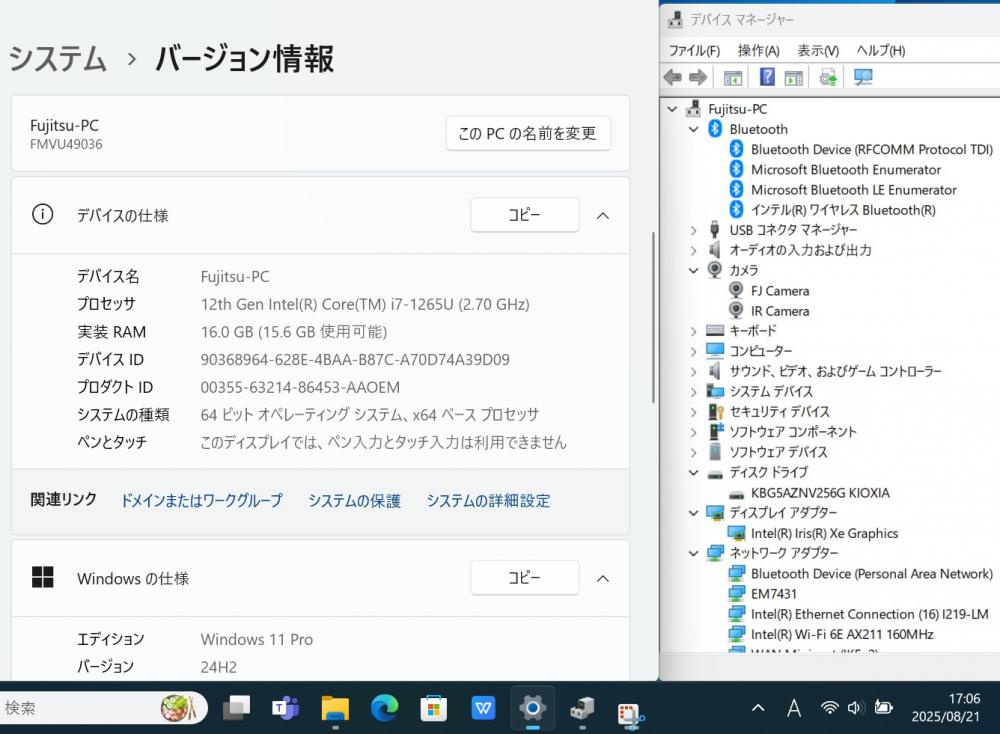
Task: Select Microsoft Bluetooth Enumerator device
Action: (846, 170)
